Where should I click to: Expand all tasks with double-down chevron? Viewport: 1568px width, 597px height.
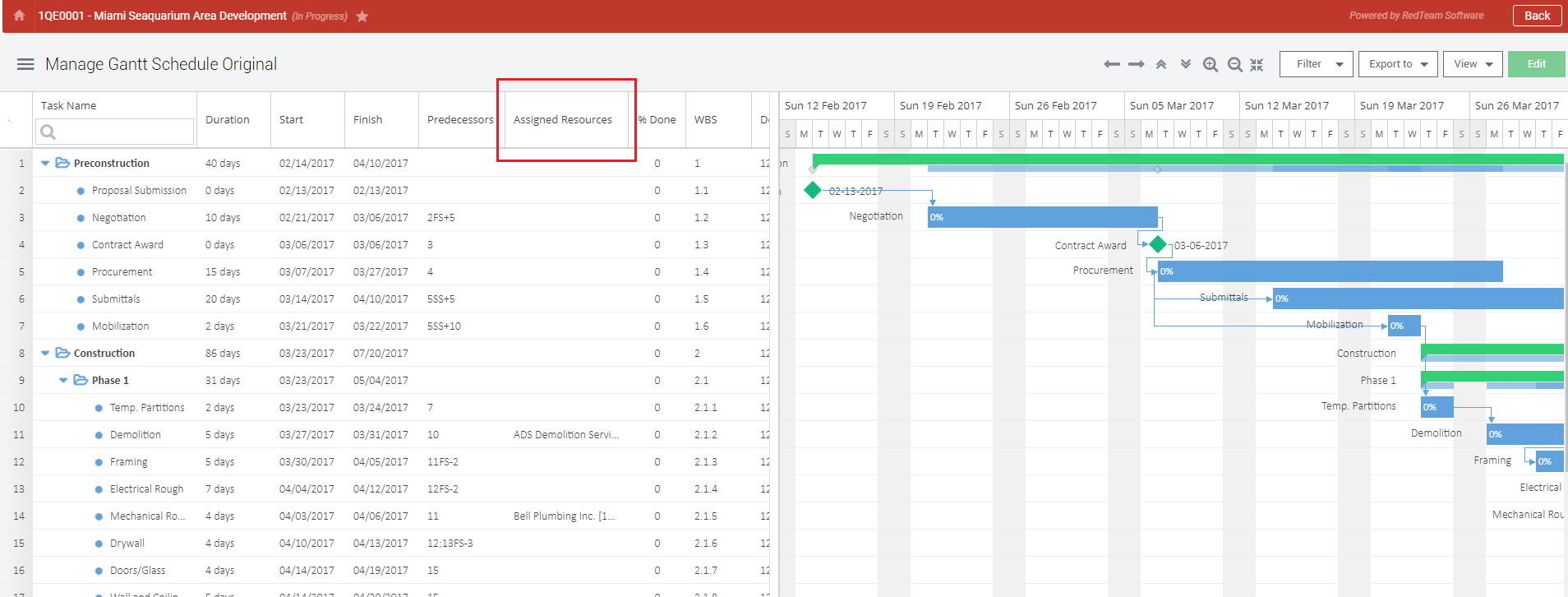(x=1186, y=64)
